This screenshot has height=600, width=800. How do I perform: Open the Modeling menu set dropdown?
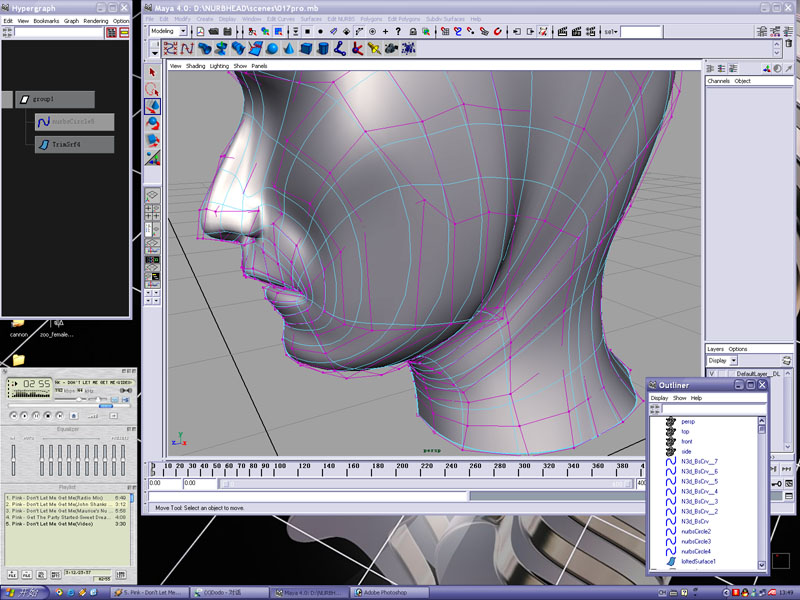click(x=184, y=32)
